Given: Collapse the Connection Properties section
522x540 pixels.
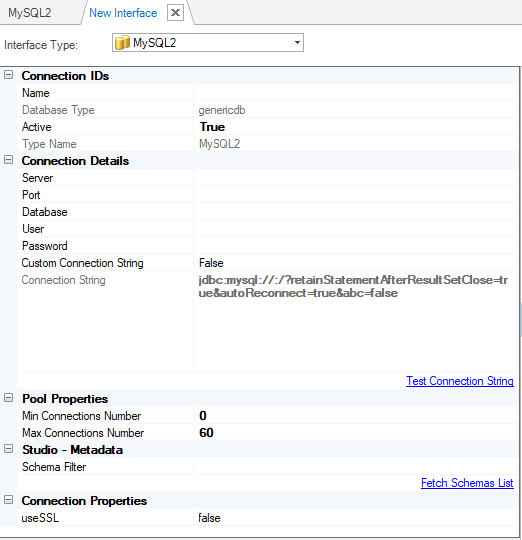Looking at the screenshot, I should [9, 500].
